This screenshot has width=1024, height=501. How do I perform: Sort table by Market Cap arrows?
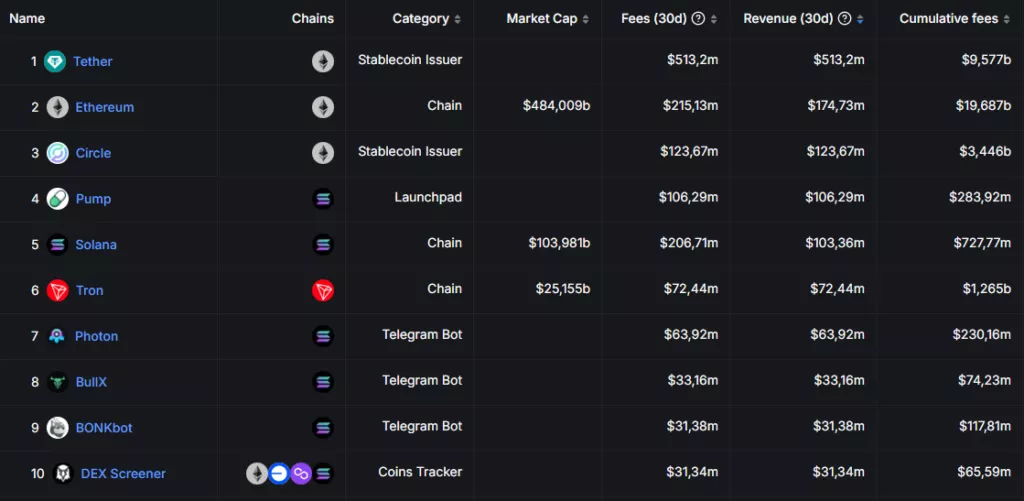point(585,20)
